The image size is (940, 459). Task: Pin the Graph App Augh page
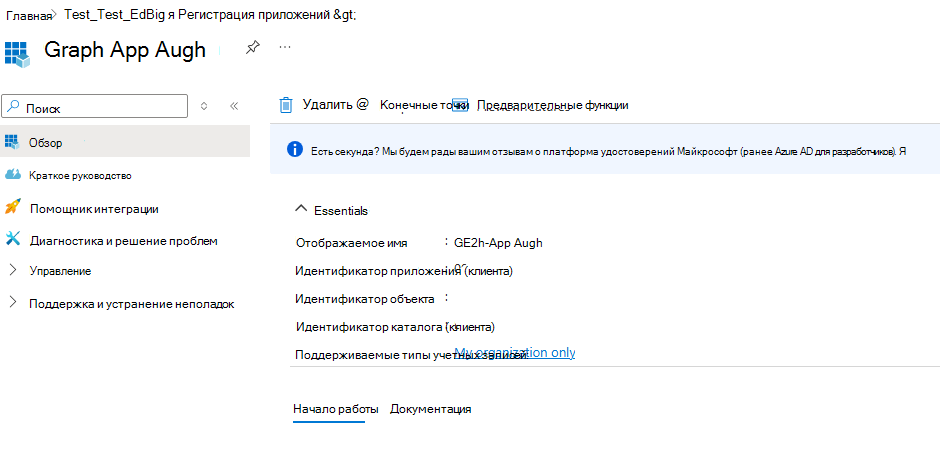click(x=252, y=47)
